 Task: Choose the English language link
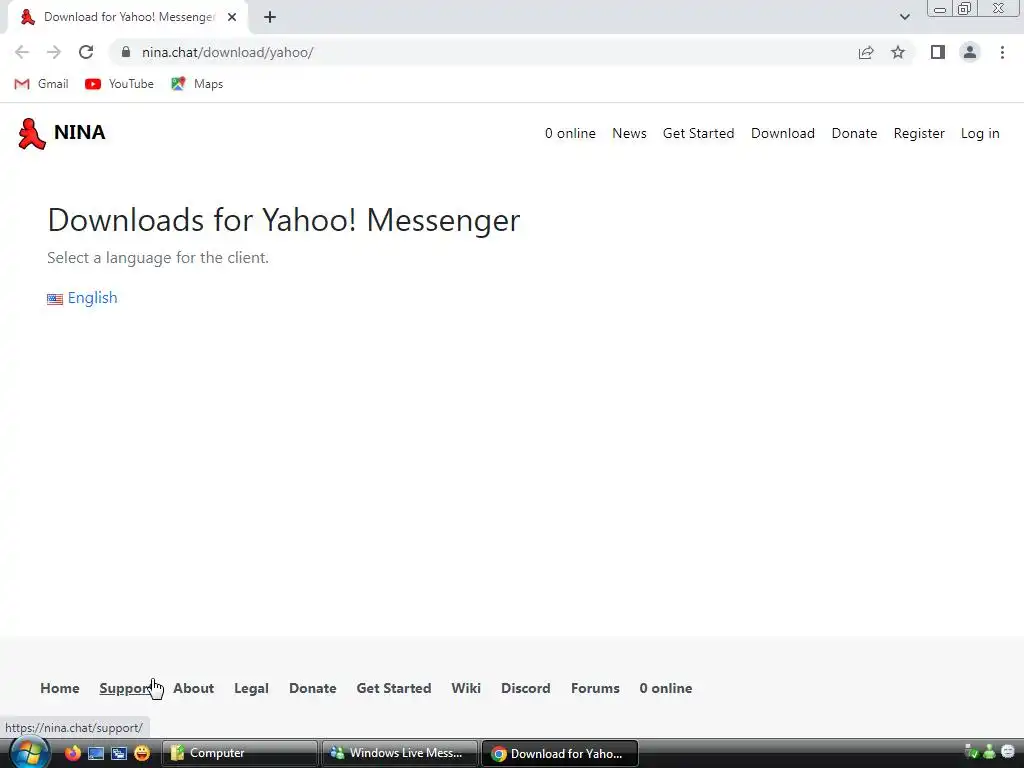click(x=92, y=298)
